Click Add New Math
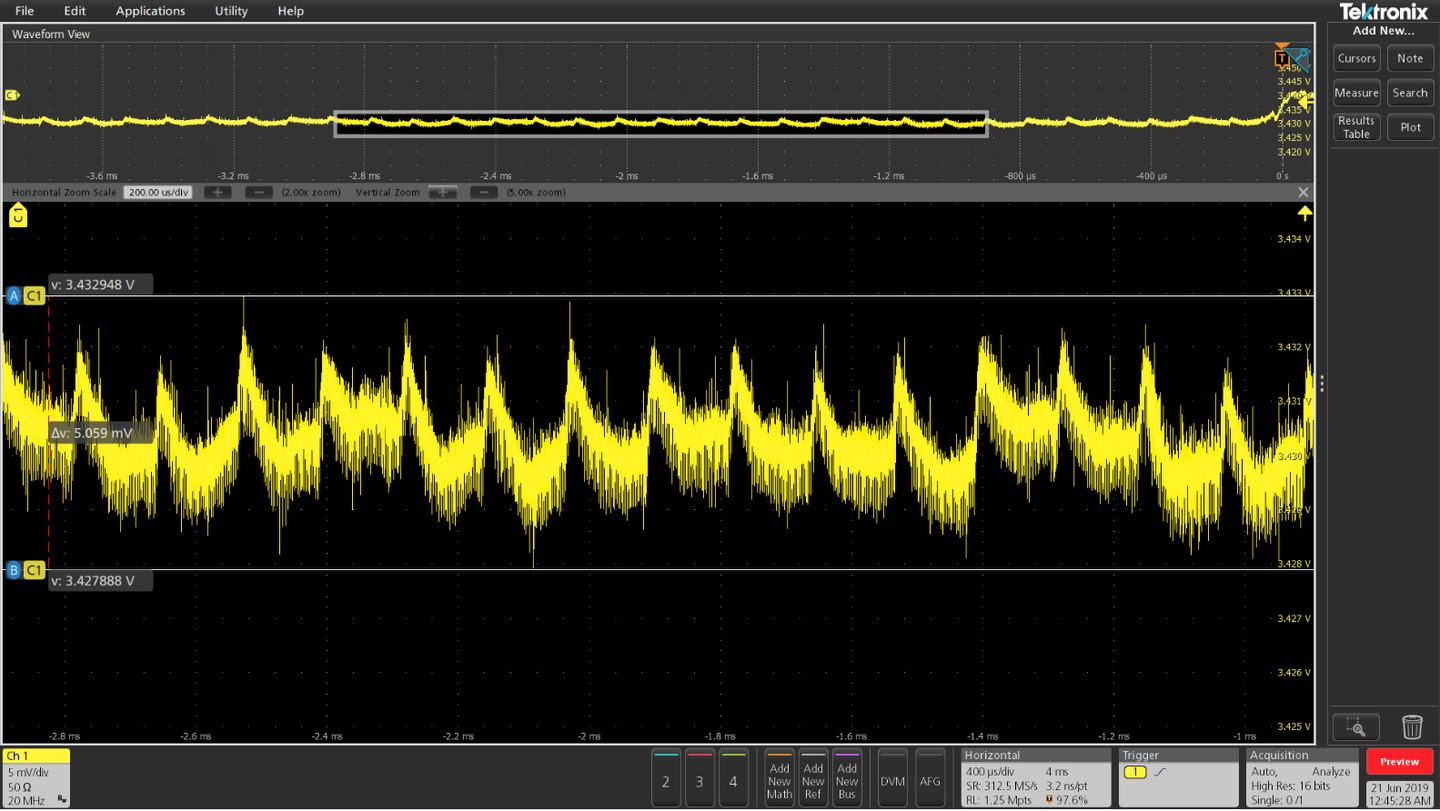Viewport: 1440px width, 811px height. point(779,777)
